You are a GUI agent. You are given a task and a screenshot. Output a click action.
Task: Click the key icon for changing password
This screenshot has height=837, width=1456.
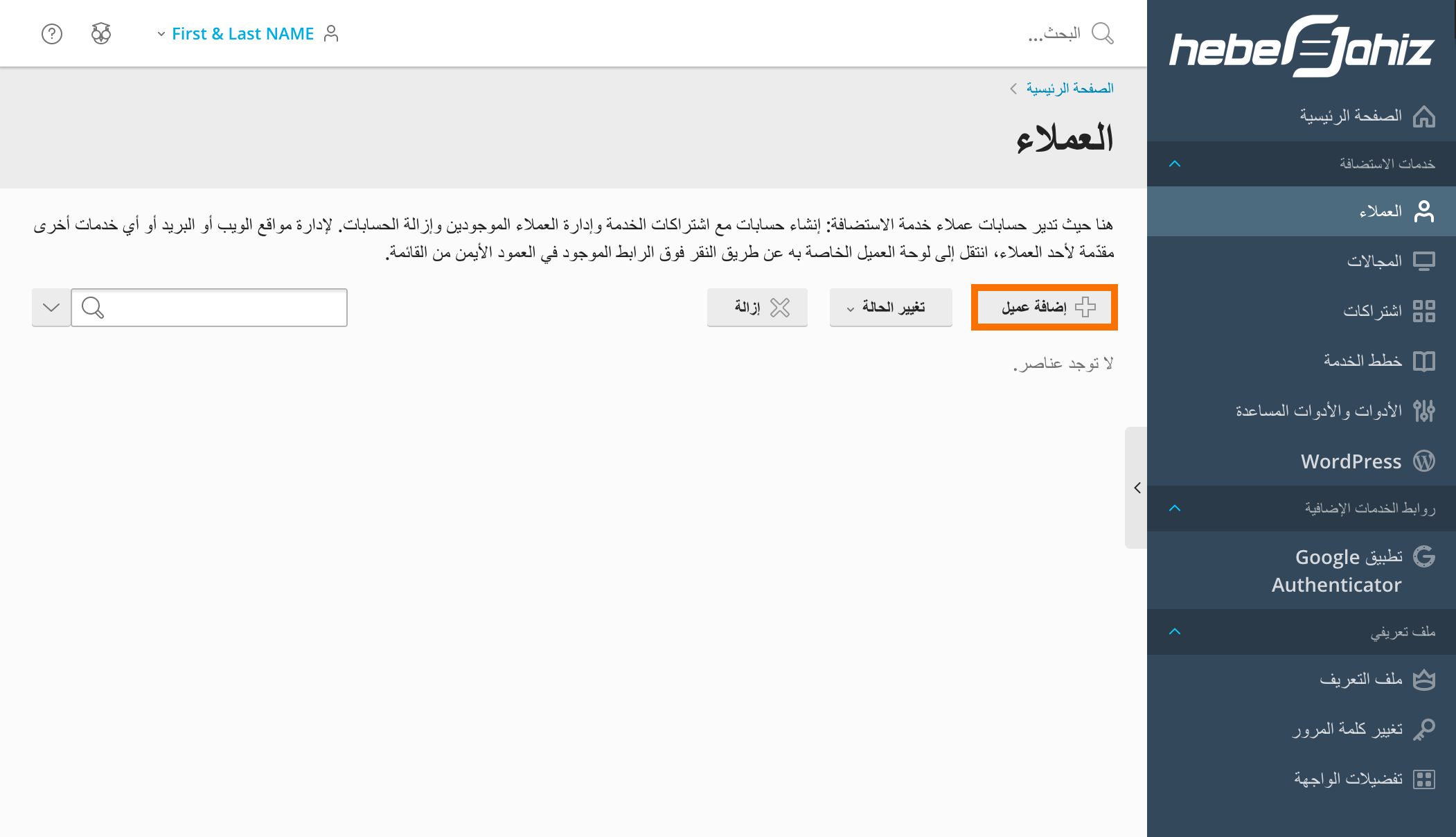tap(1423, 729)
